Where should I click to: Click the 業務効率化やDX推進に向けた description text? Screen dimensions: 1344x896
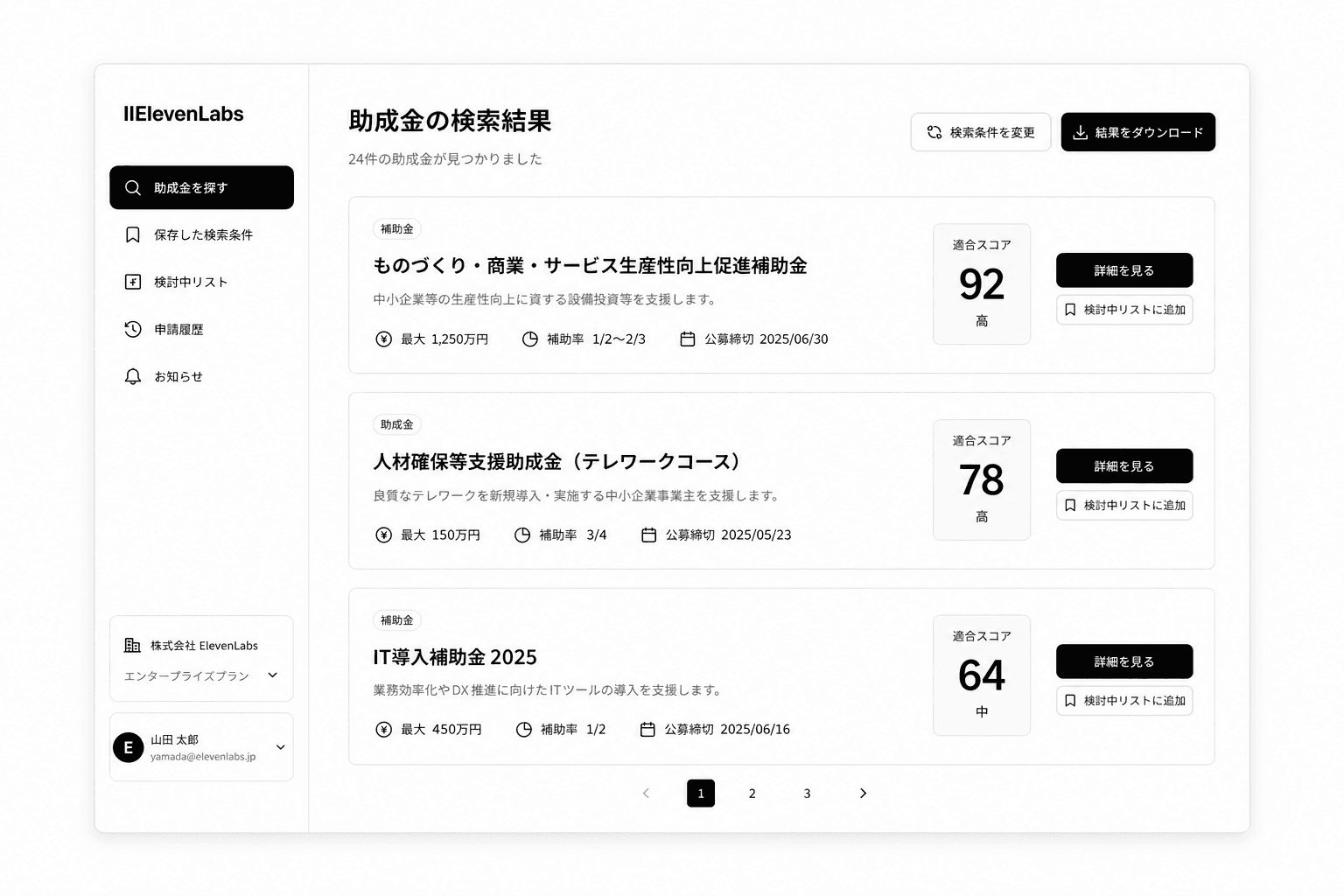click(x=549, y=689)
